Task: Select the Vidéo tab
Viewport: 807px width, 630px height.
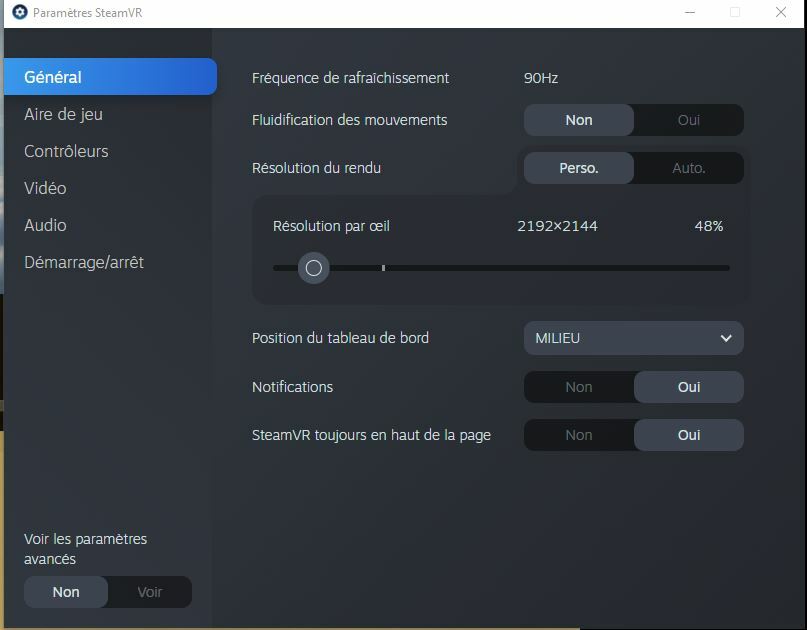Action: pyautogui.click(x=45, y=188)
